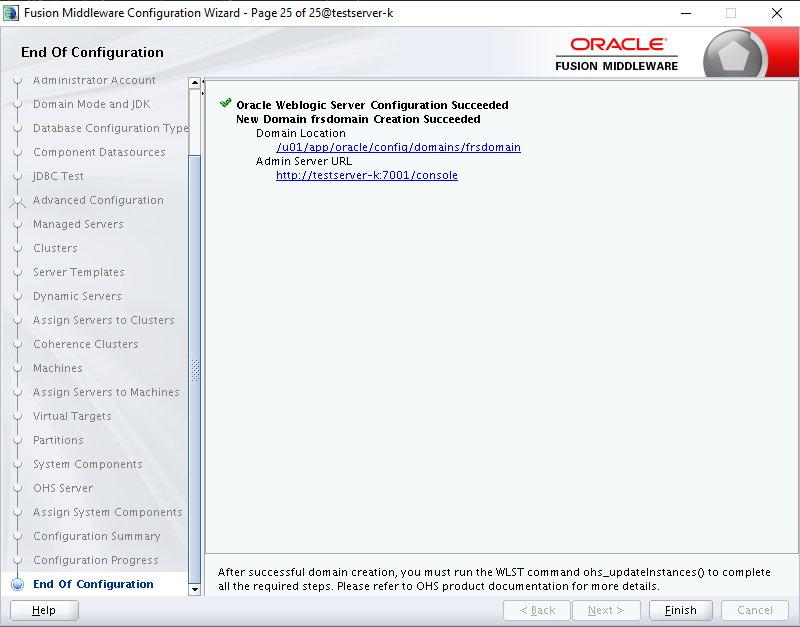Select Domain Mode and JDK step
This screenshot has width=800, height=627.
tap(92, 104)
